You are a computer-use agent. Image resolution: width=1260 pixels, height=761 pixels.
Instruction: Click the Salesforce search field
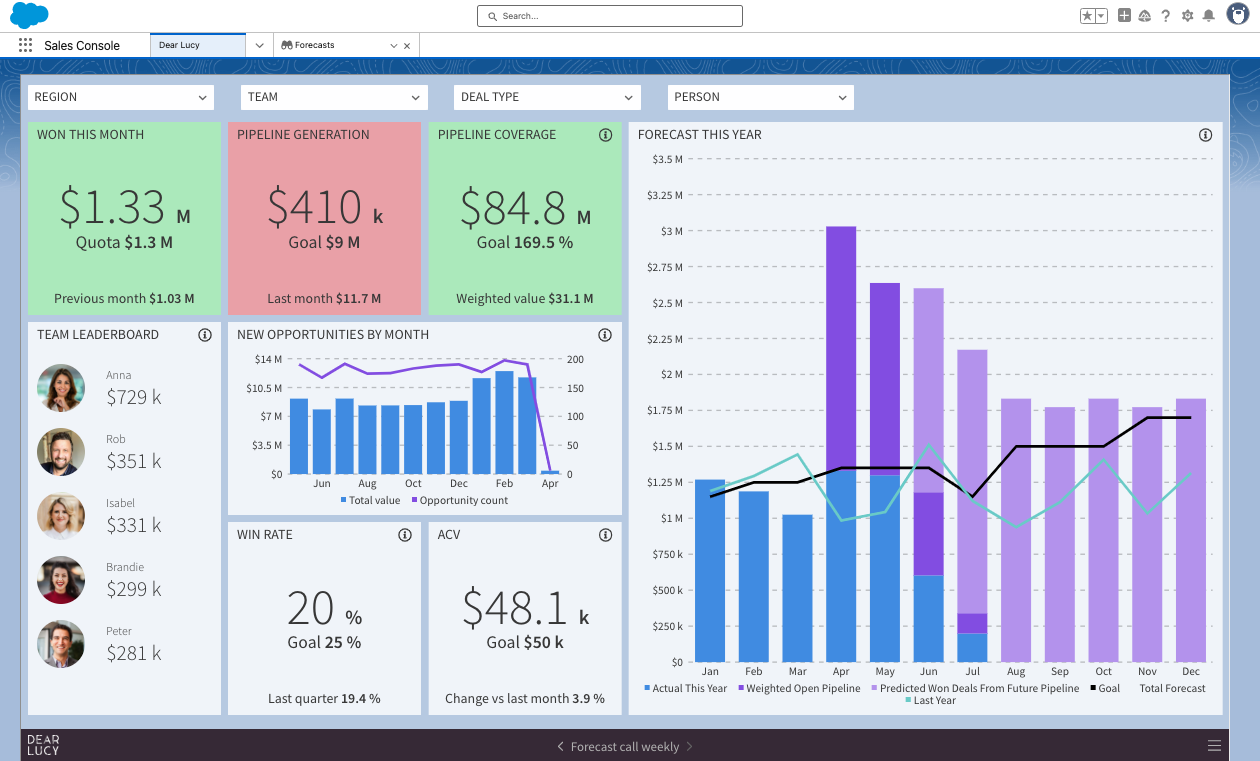click(610, 16)
